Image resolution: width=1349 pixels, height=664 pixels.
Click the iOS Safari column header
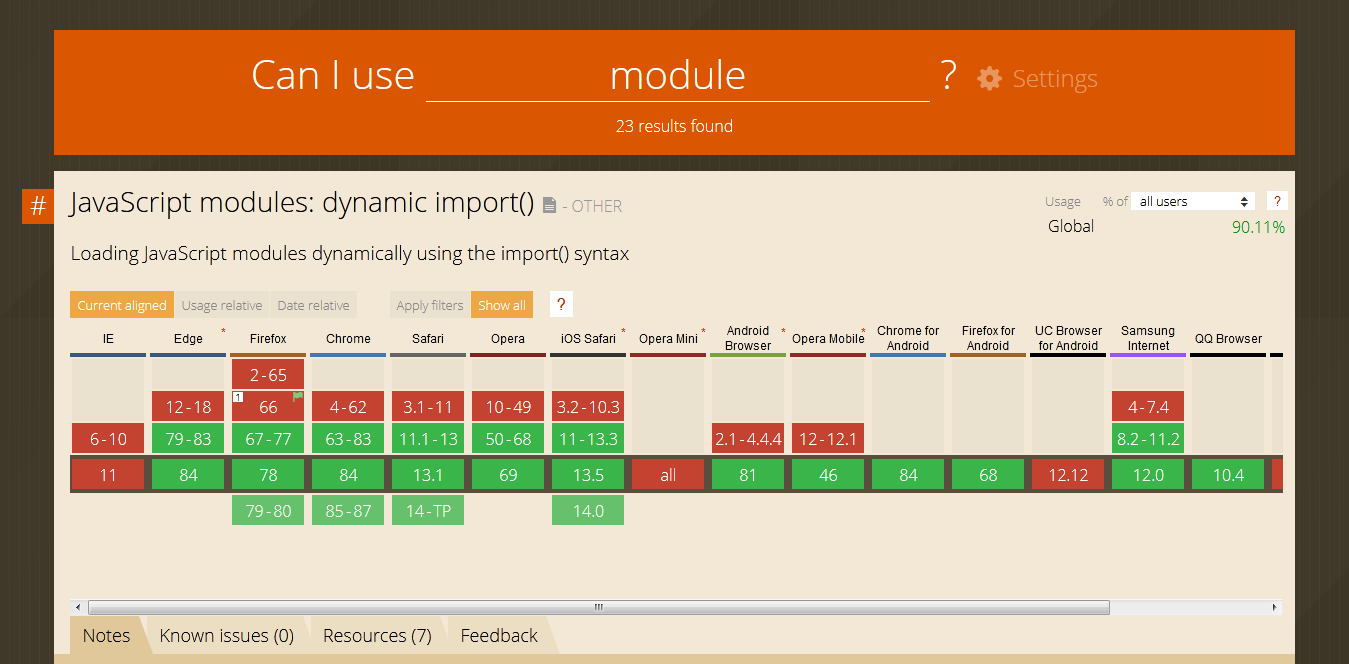click(588, 339)
